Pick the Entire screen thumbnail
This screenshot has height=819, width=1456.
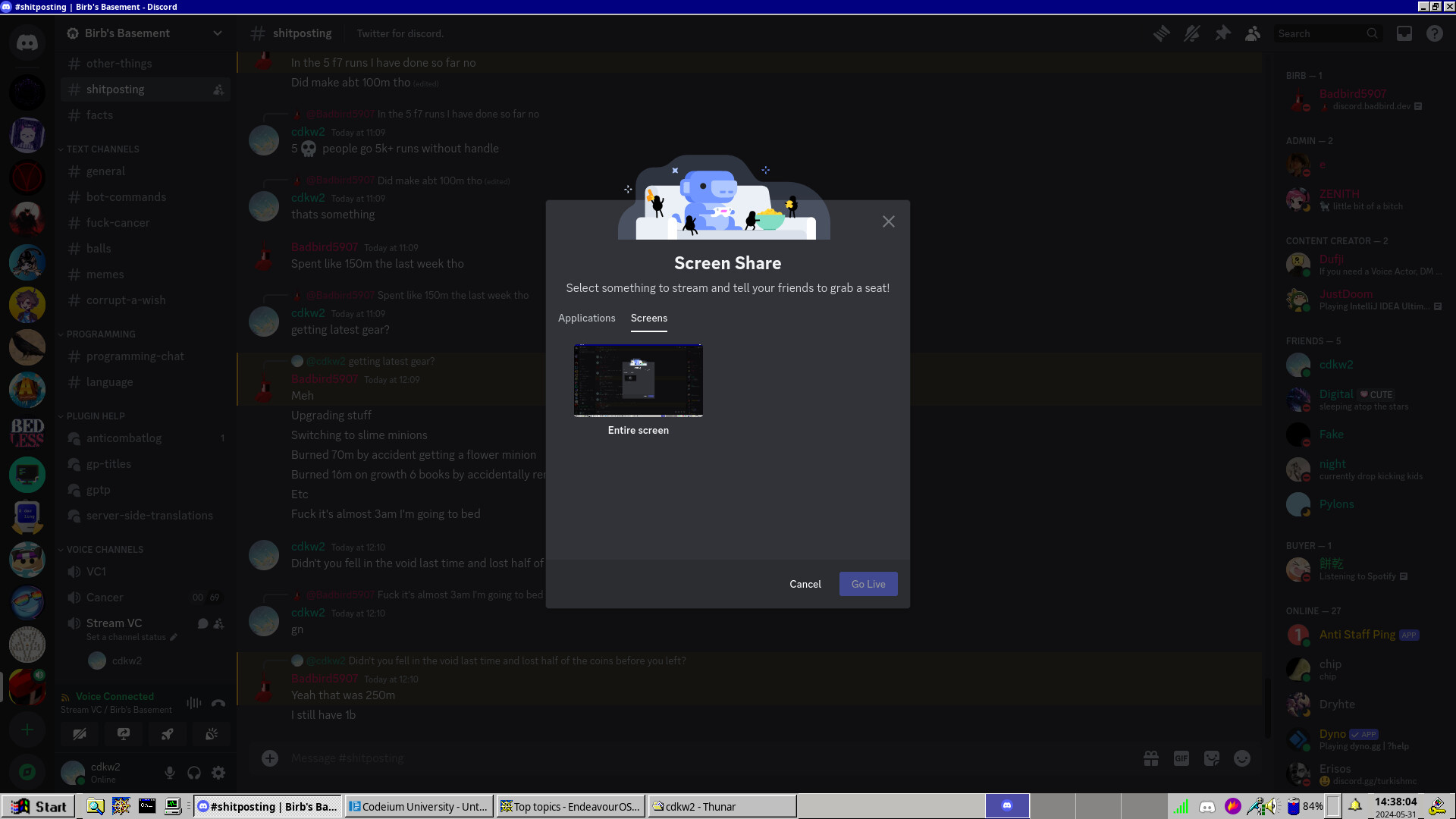tap(639, 381)
